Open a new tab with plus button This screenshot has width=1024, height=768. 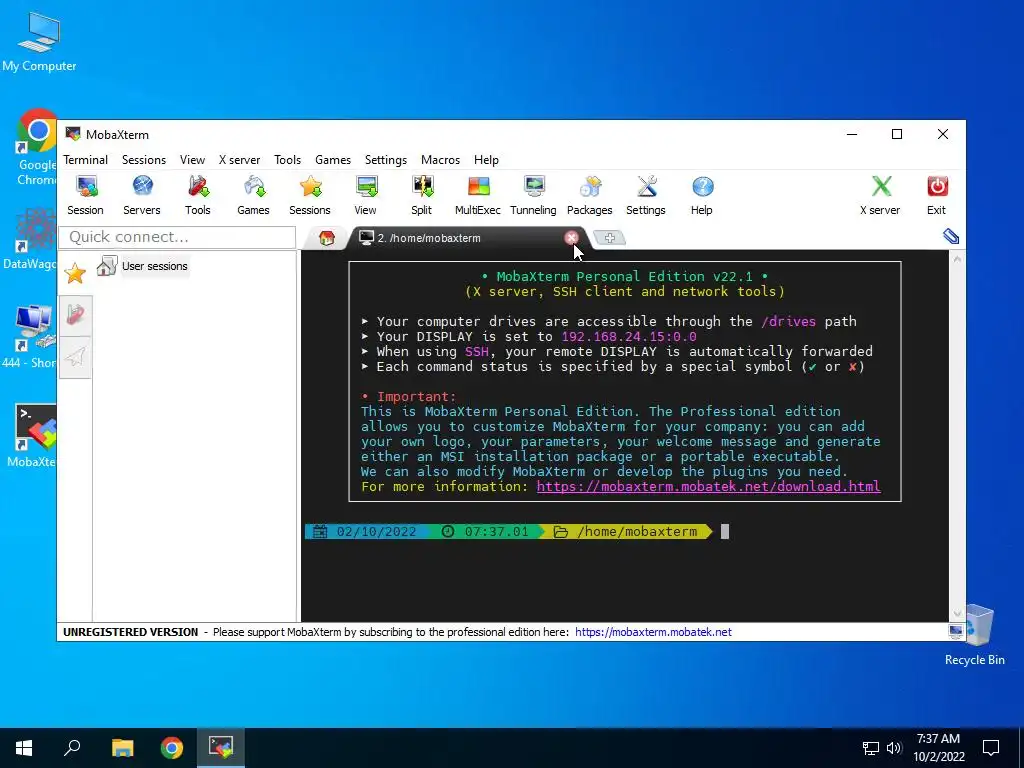[x=609, y=238]
